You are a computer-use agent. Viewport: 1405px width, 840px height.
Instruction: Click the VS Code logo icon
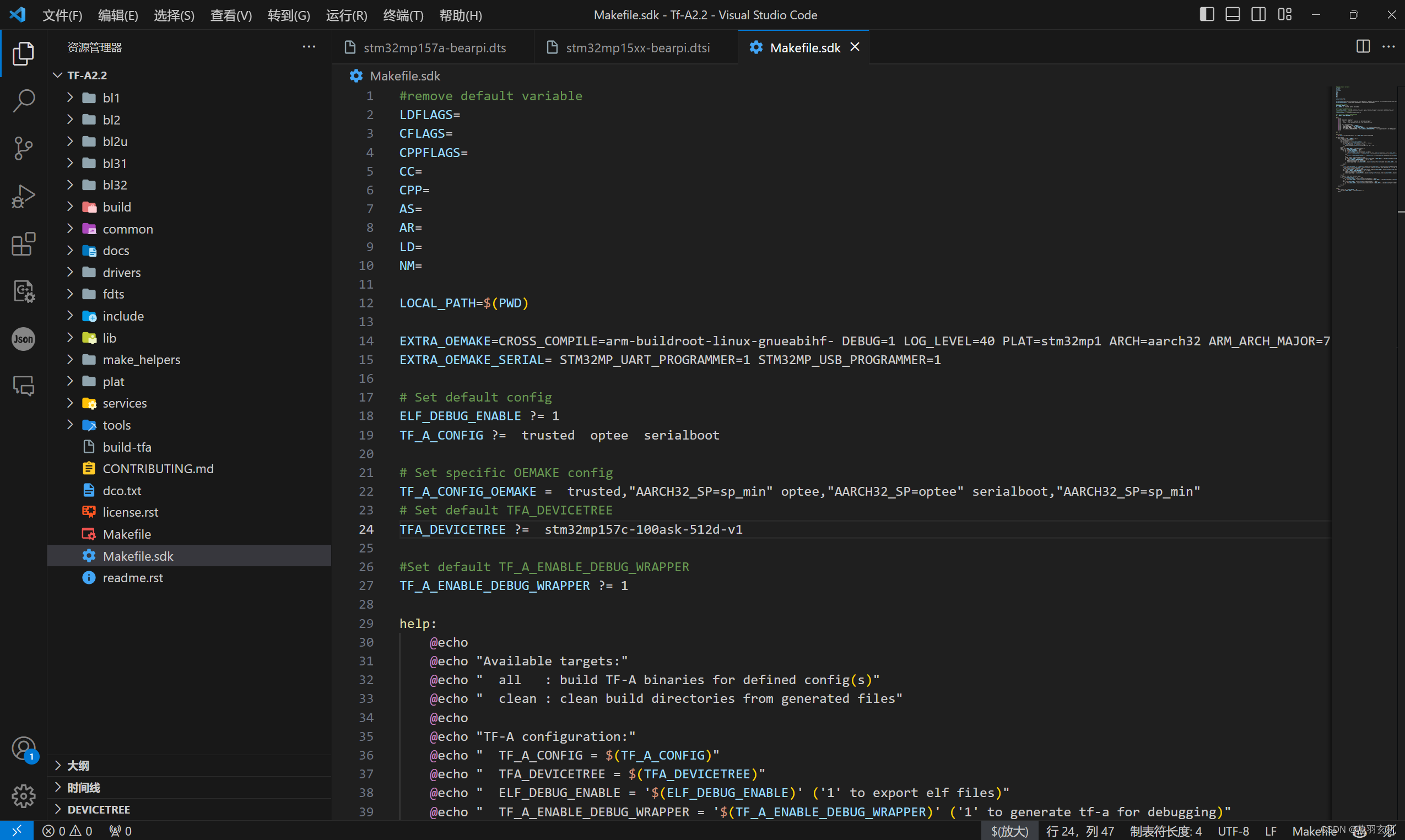coord(18,15)
